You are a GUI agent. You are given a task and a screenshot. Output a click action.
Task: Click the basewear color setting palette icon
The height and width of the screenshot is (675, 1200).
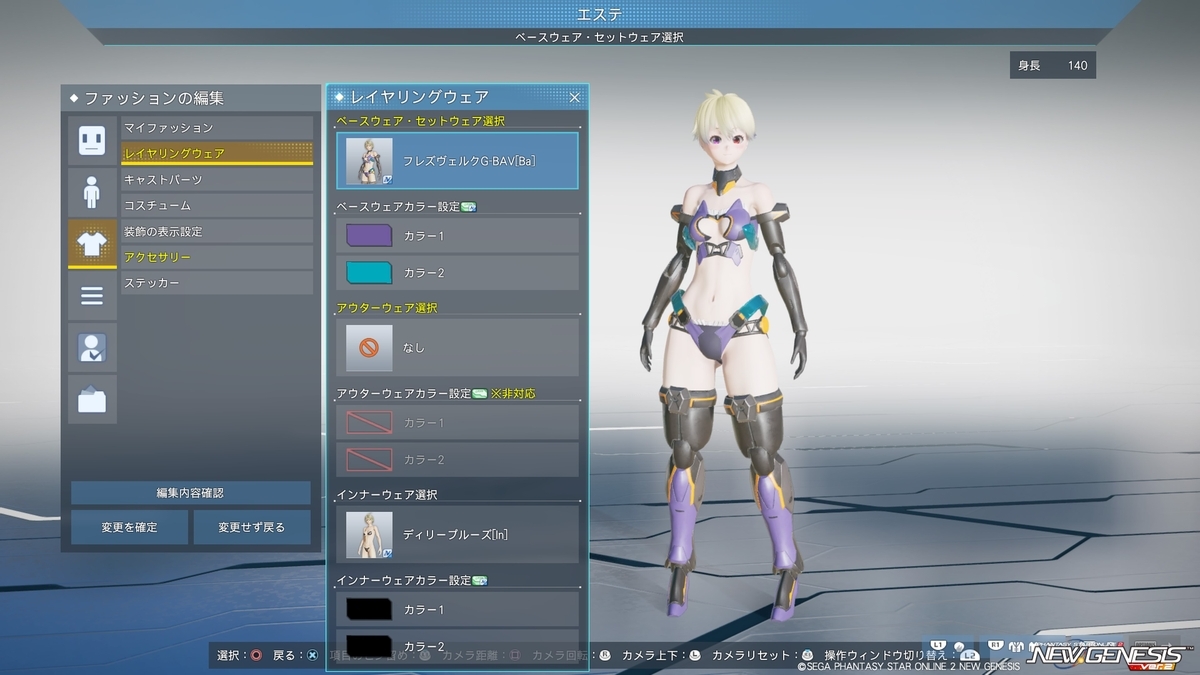(x=469, y=207)
